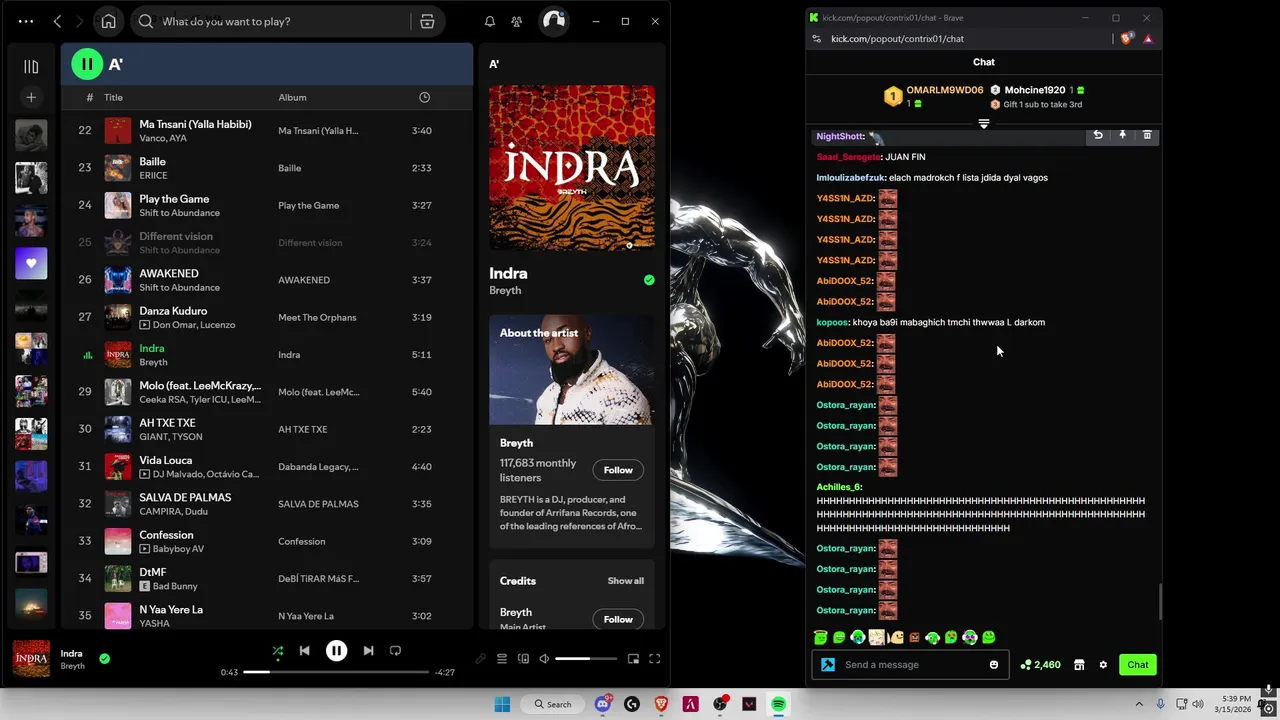Collapse Kick chat leaderboard arrow
1280x720 pixels.
[984, 124]
